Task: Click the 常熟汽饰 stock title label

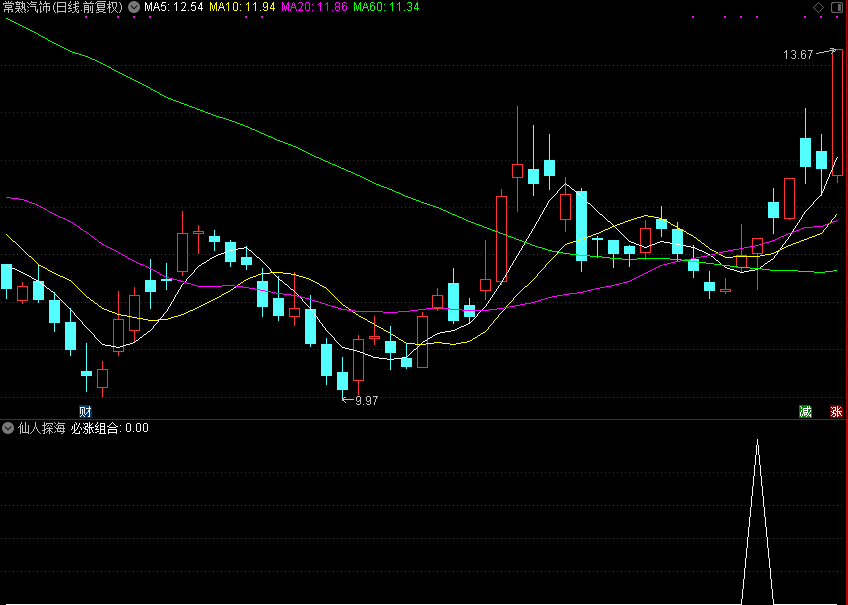Action: click(x=62, y=7)
